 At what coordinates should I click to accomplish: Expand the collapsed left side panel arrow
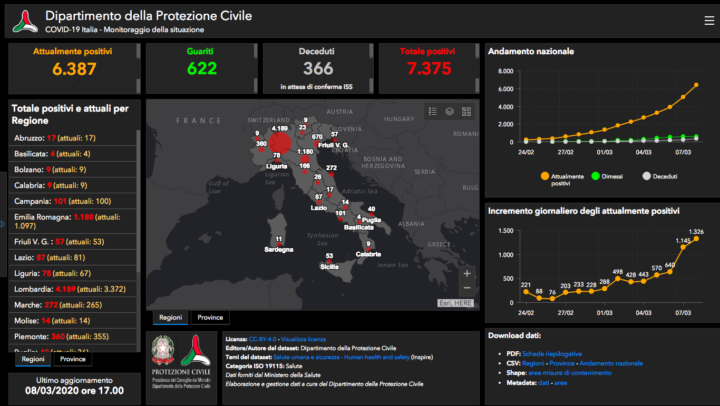[3, 224]
